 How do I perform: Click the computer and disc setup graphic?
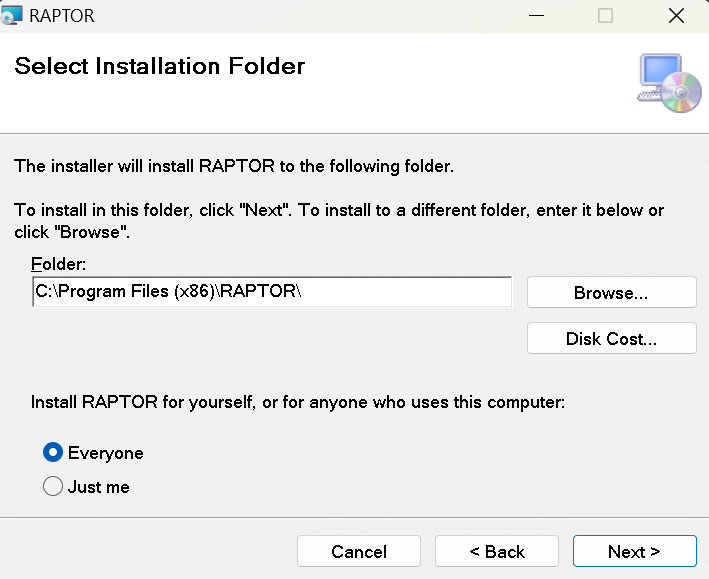click(x=669, y=83)
